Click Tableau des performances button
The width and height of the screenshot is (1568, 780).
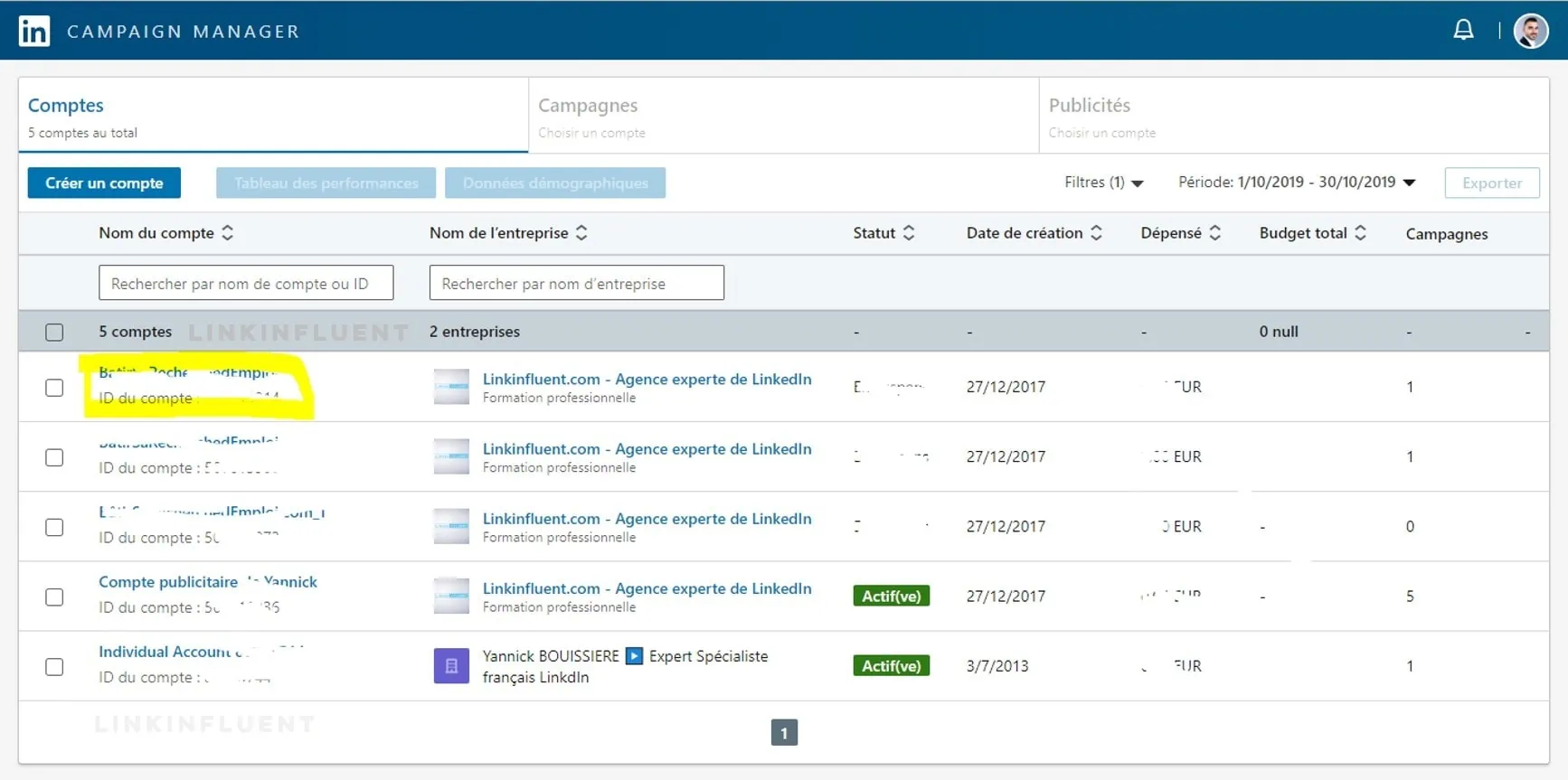click(326, 183)
